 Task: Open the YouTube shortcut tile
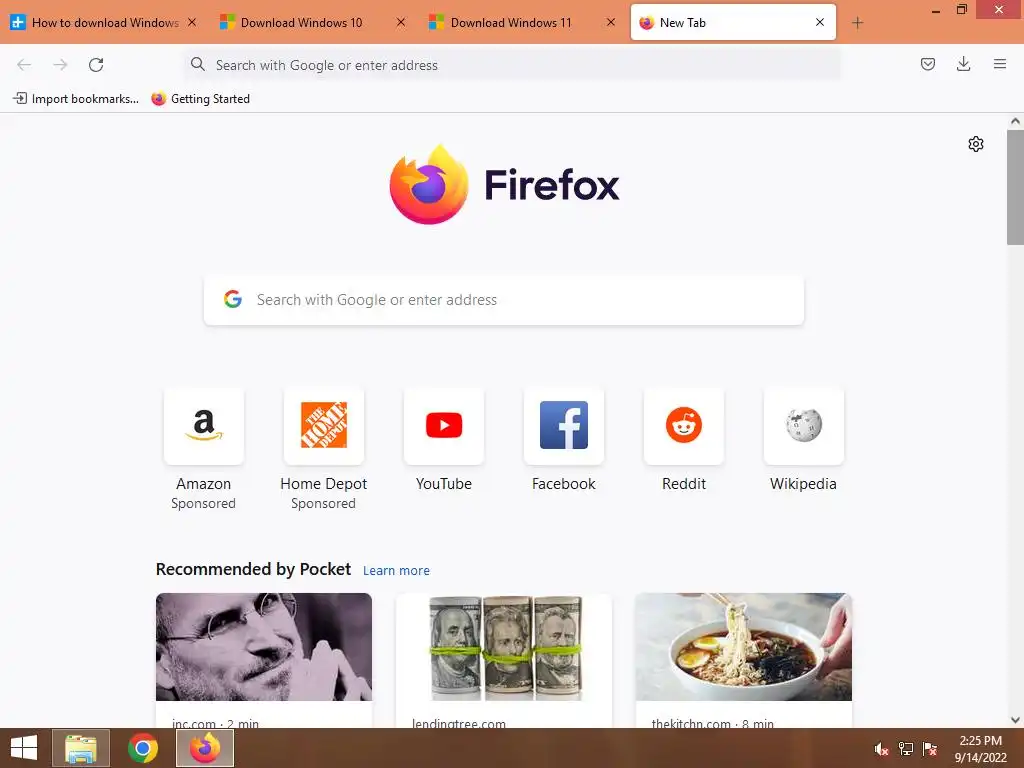(x=443, y=426)
